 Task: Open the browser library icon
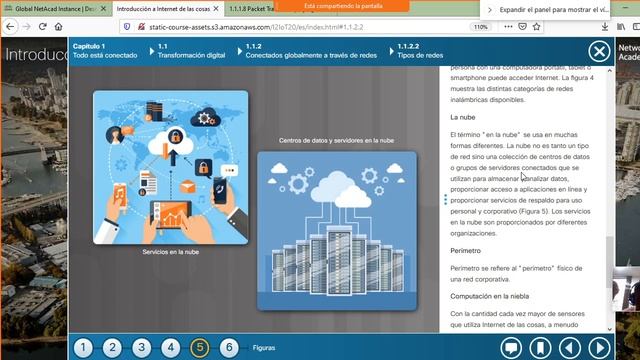tap(621, 27)
